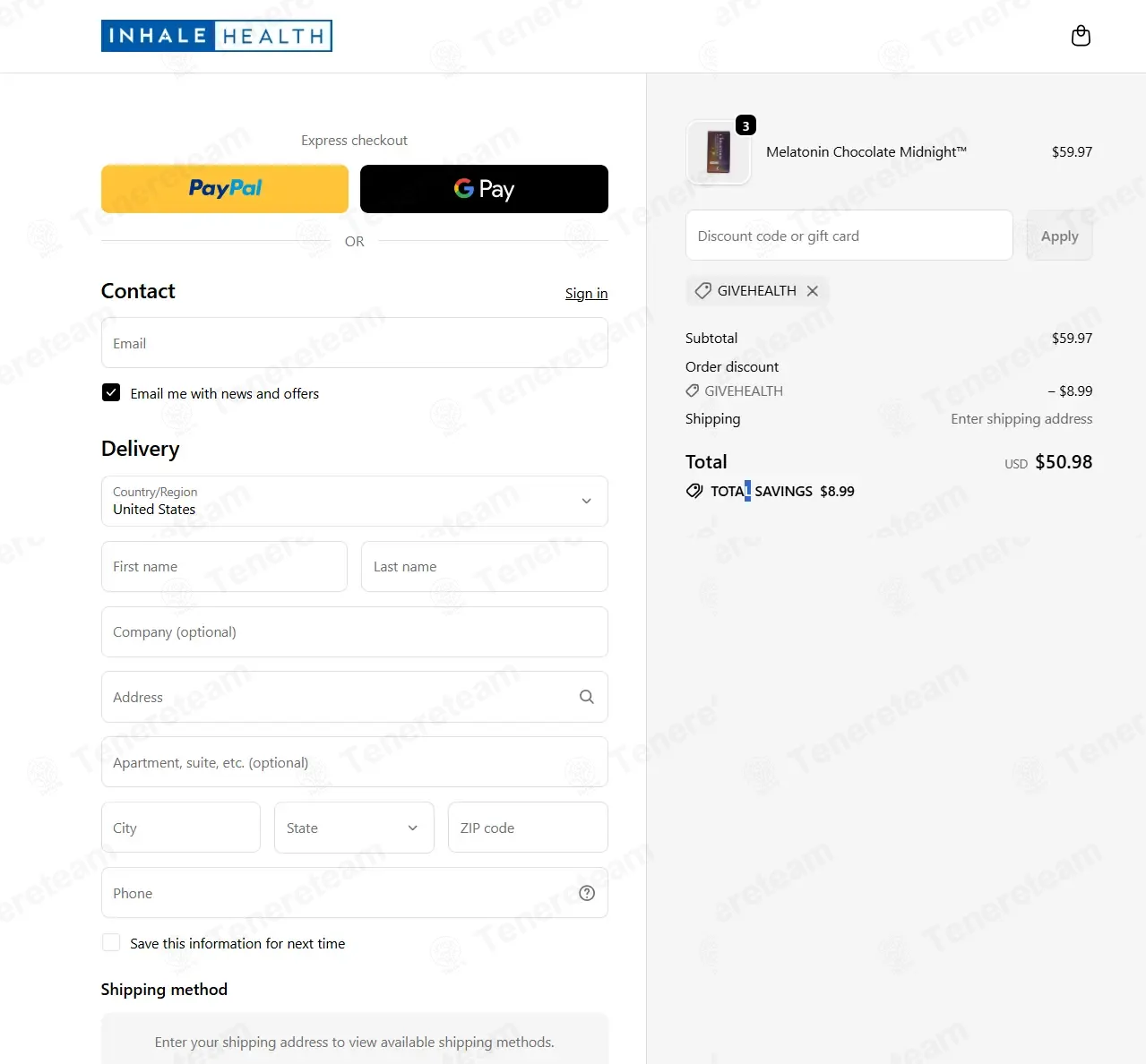
Task: Check Save this information for next time
Action: click(x=111, y=942)
